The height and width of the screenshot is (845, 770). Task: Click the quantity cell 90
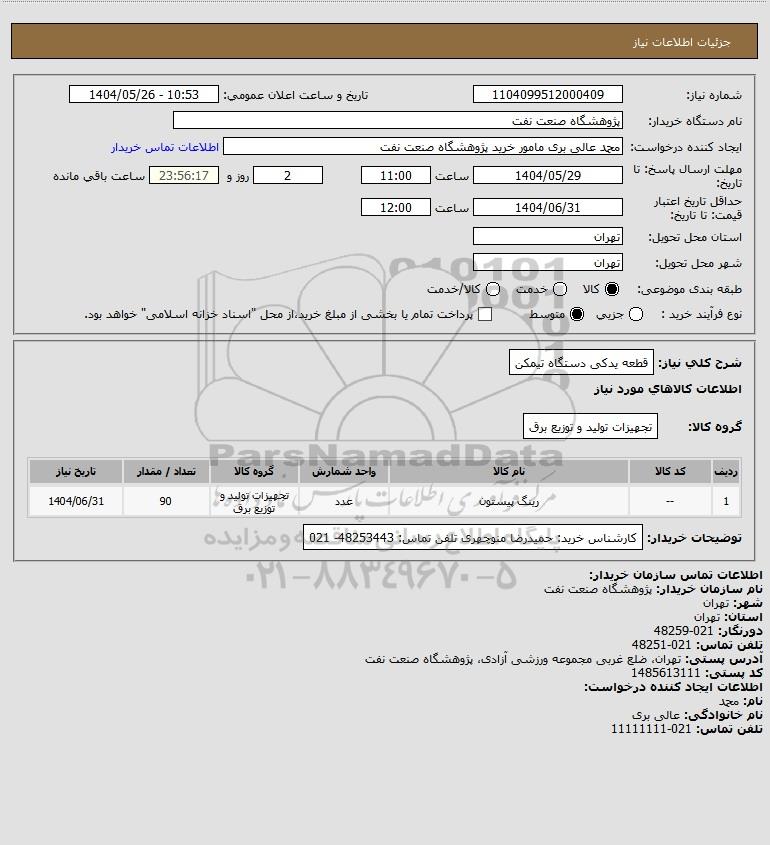point(165,501)
